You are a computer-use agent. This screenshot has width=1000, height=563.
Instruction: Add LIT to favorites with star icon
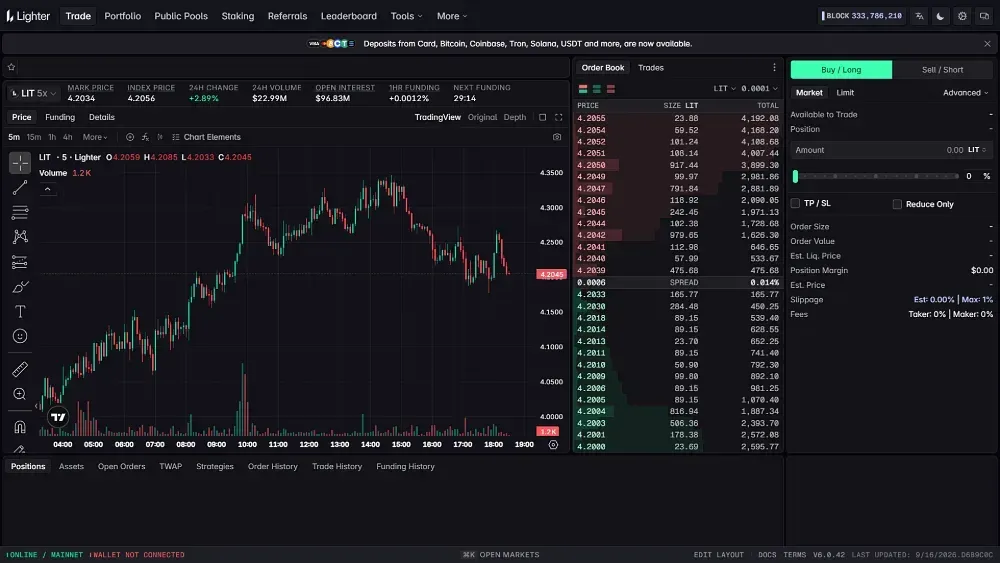click(11, 67)
